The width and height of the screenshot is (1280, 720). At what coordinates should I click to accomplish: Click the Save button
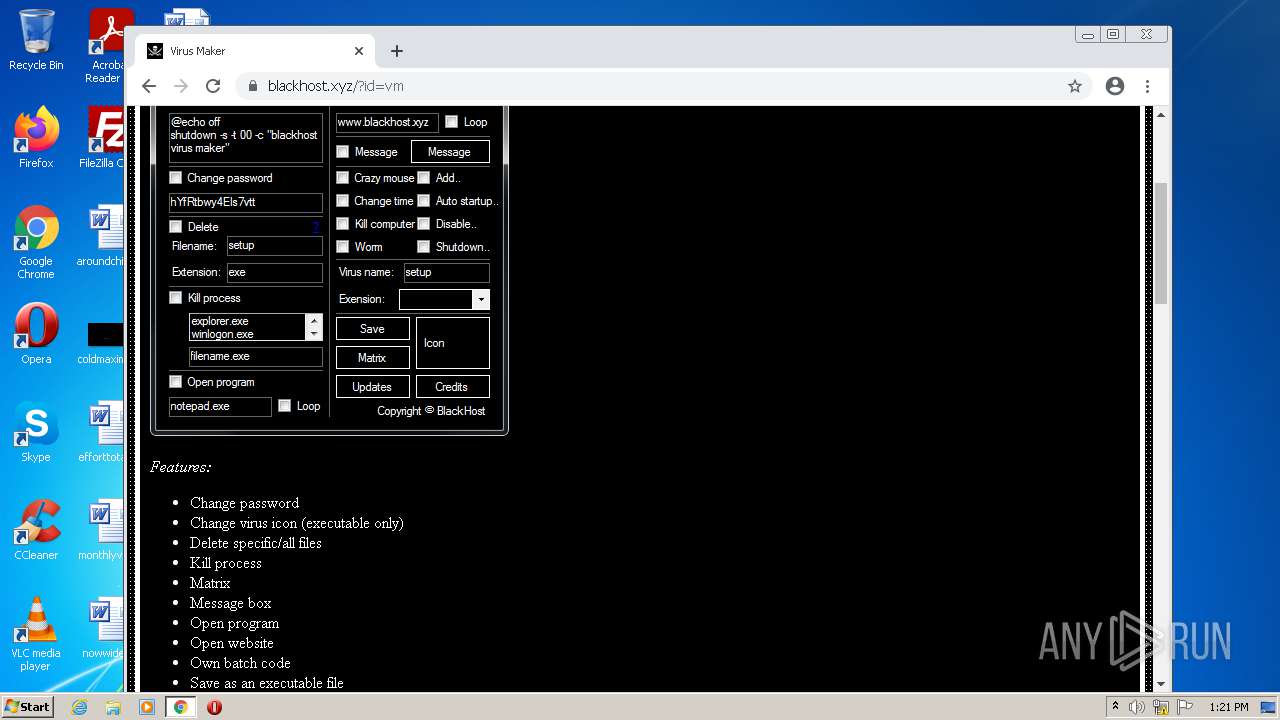click(373, 329)
